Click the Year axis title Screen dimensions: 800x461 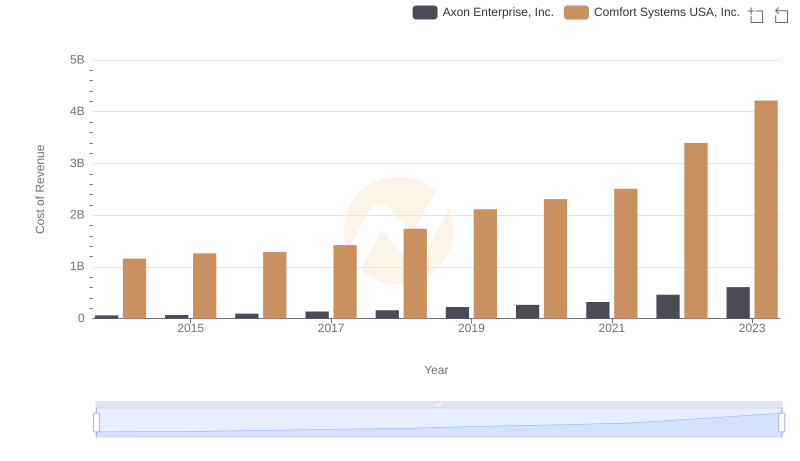tap(436, 370)
